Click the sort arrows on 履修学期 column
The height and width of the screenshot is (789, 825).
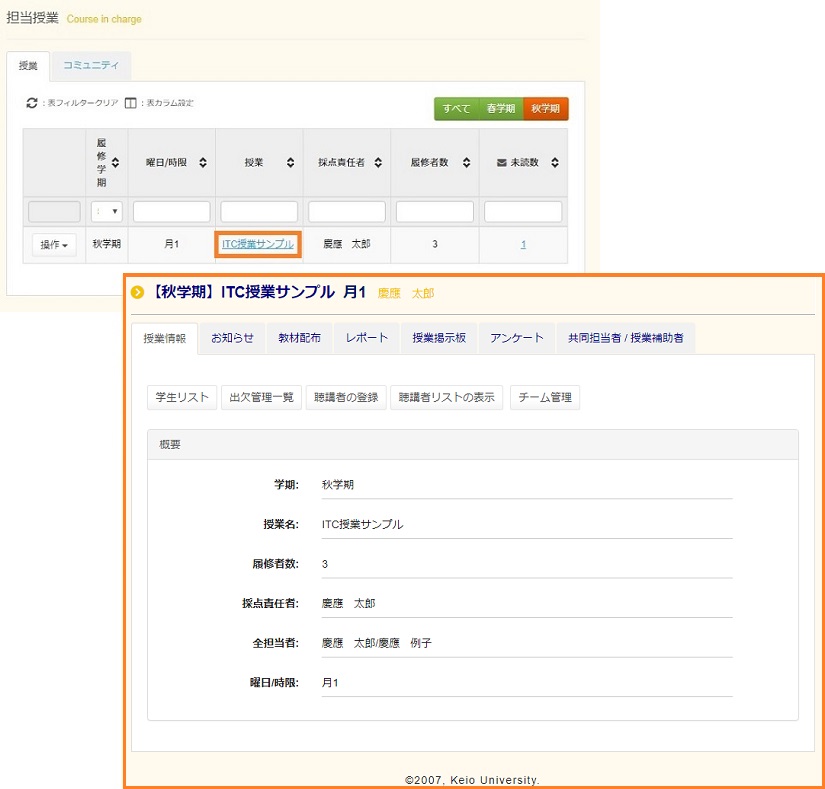(115, 162)
